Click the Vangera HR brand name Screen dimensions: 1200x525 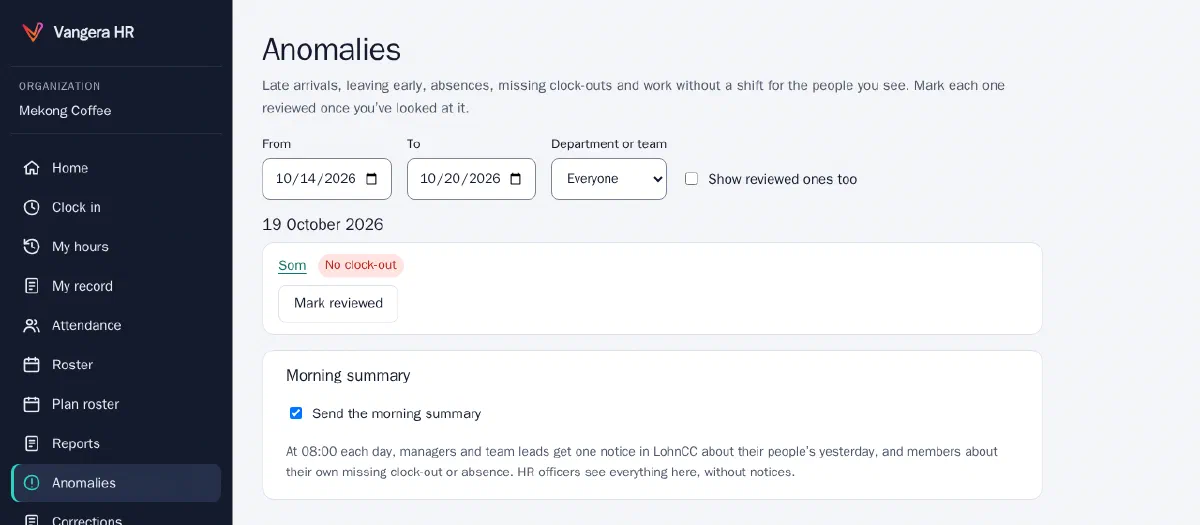click(x=94, y=32)
